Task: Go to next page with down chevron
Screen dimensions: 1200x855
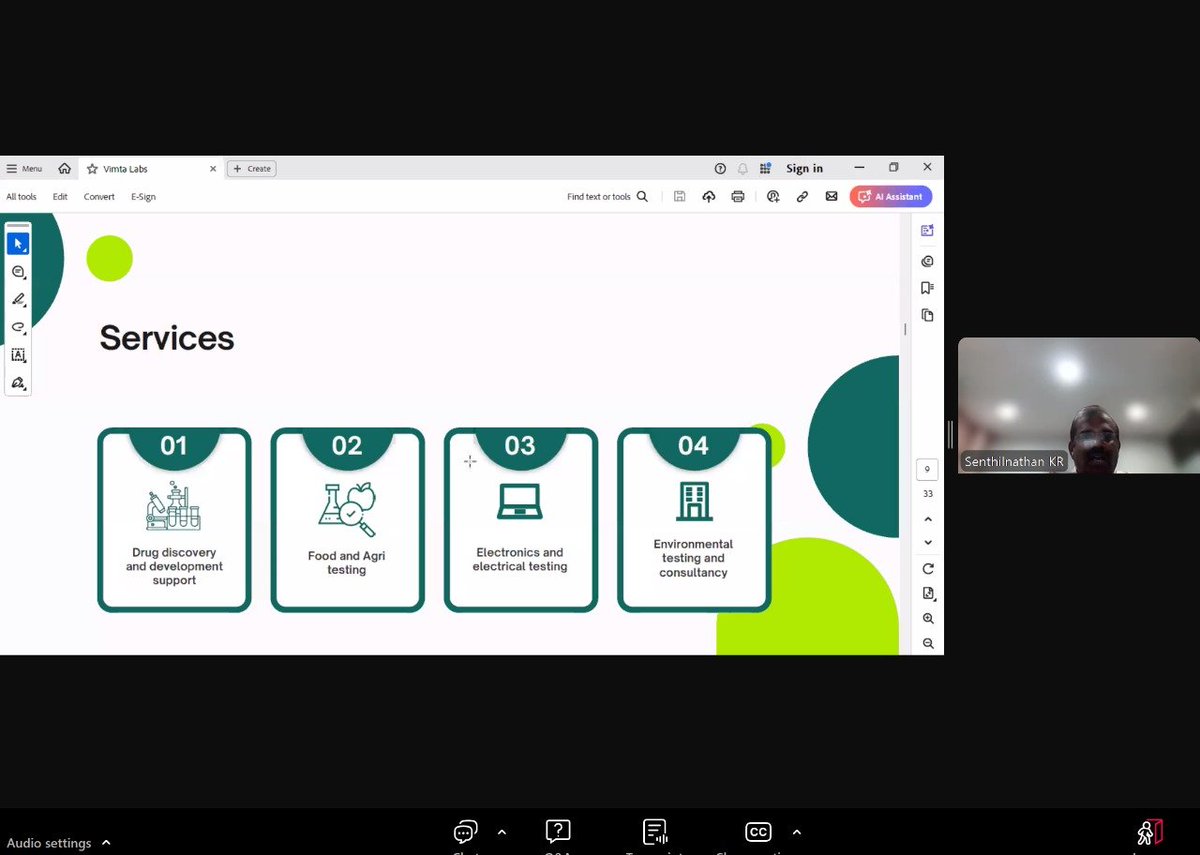Action: 928,543
